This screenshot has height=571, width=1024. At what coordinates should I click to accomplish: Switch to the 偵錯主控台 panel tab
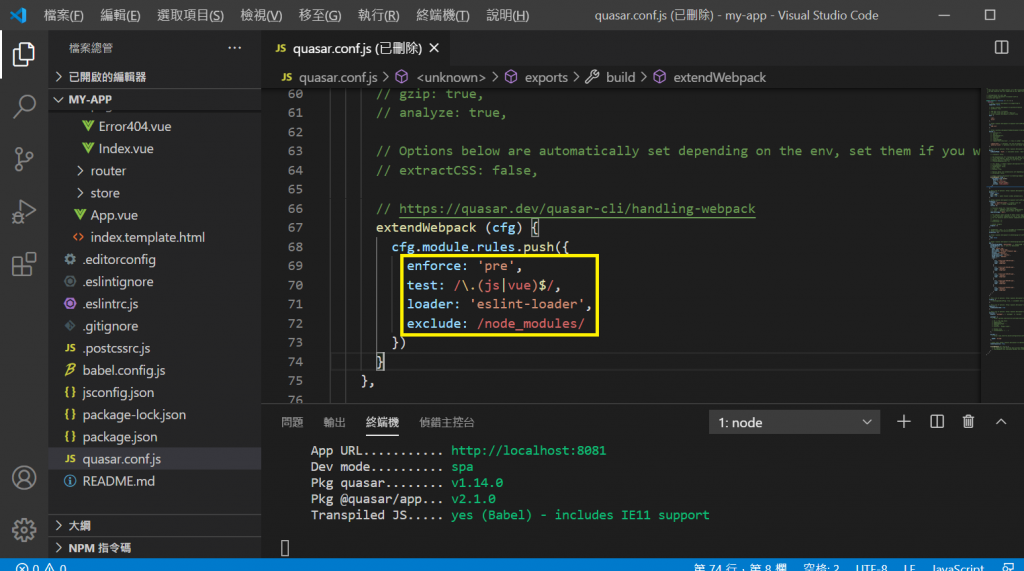pos(447,422)
